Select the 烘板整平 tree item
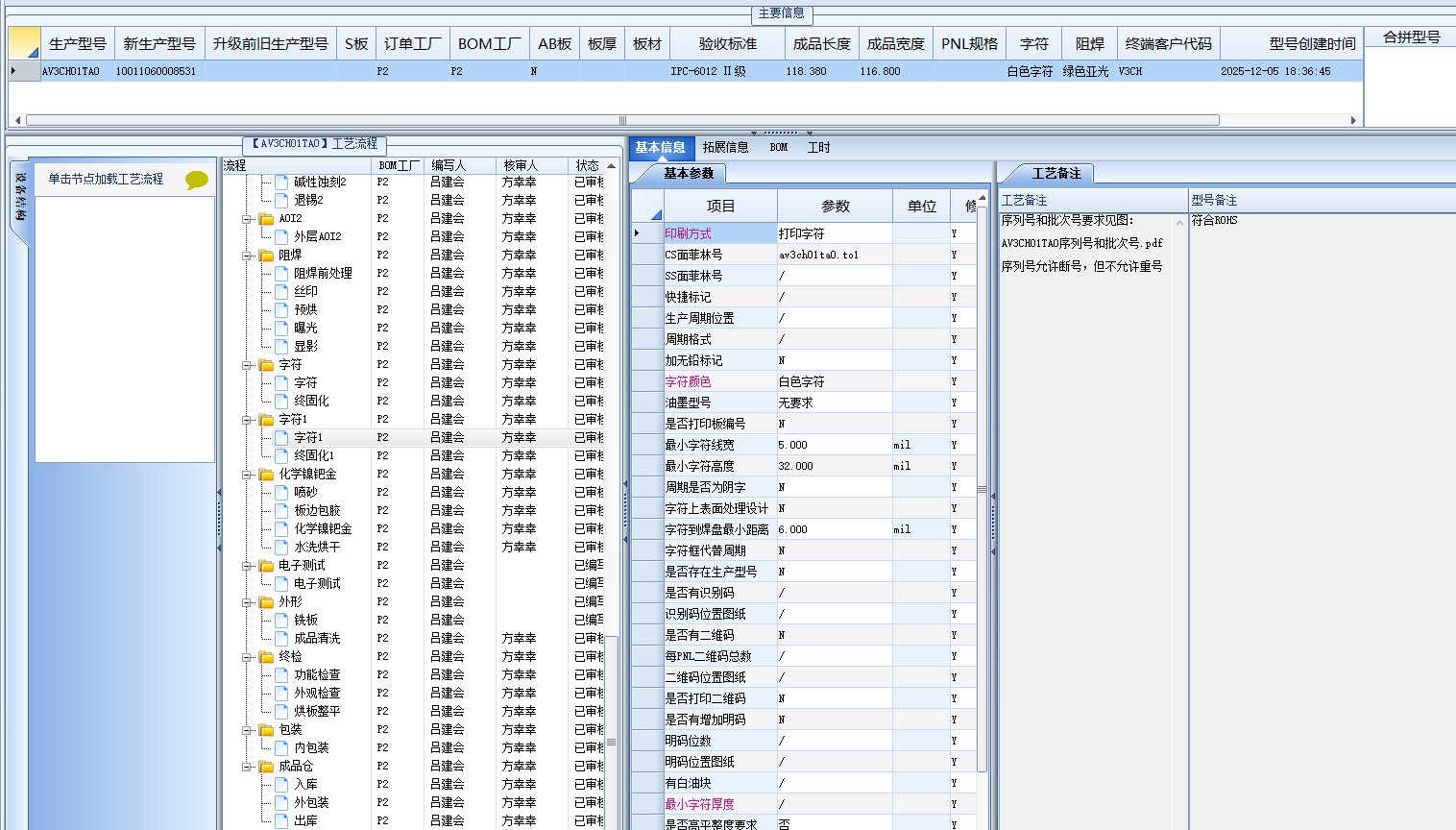This screenshot has height=830, width=1456. pos(317,711)
